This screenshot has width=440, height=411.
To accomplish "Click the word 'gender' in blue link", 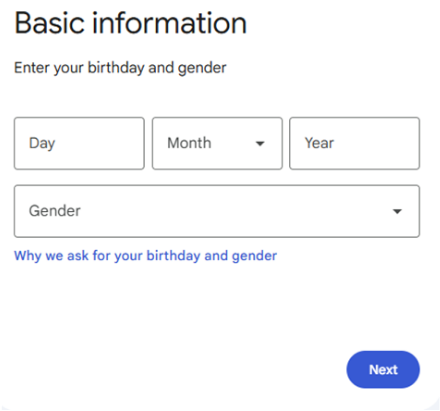I will coord(254,256).
